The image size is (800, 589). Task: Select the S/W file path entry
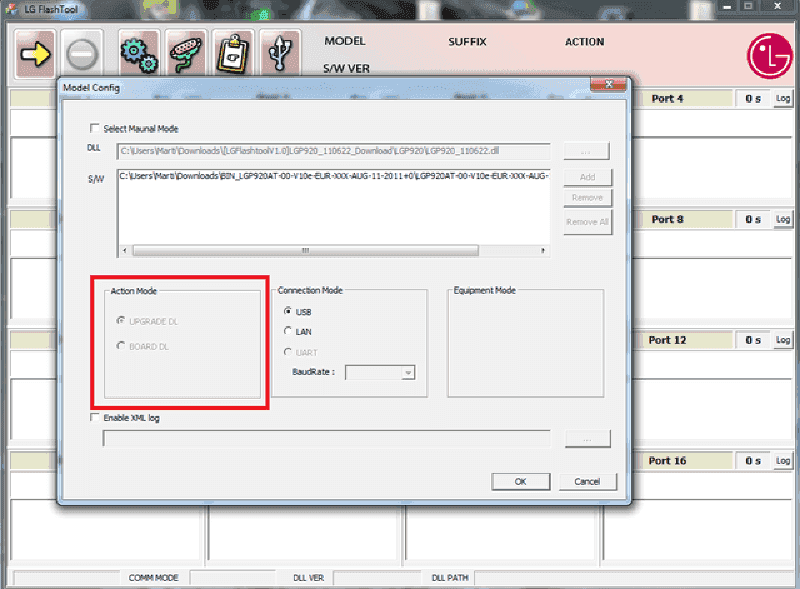coord(334,176)
